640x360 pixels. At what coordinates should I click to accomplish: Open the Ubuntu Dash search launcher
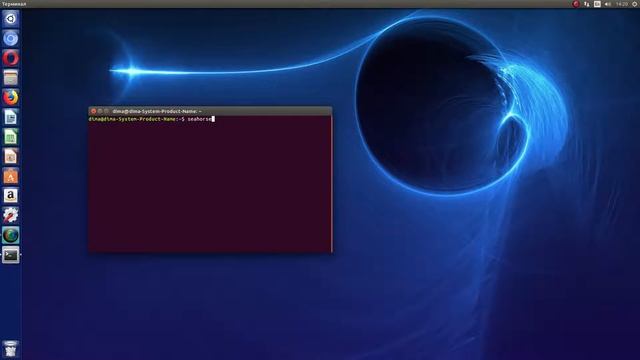tap(11, 19)
